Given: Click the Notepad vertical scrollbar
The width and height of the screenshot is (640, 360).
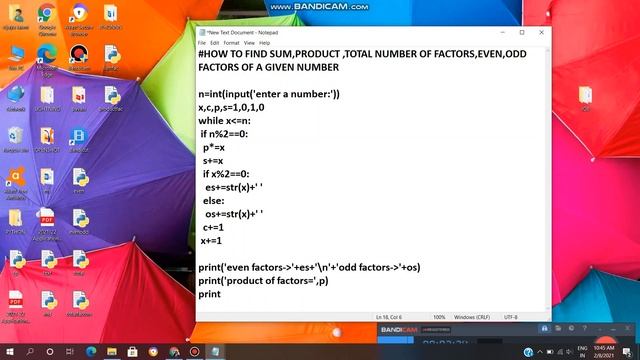Looking at the screenshot, I should (547, 180).
